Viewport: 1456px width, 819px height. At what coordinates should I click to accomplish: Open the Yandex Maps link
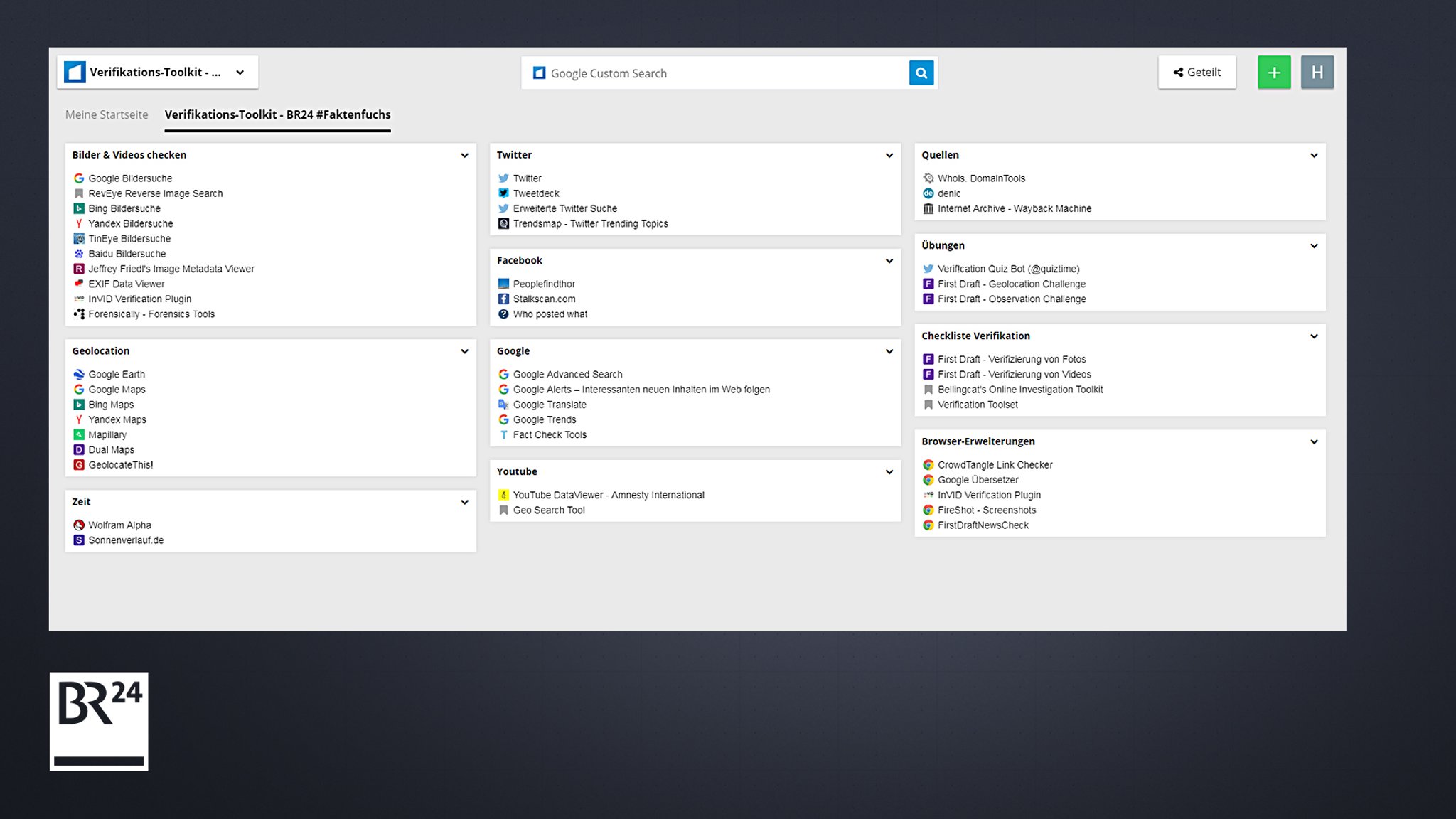pos(117,419)
